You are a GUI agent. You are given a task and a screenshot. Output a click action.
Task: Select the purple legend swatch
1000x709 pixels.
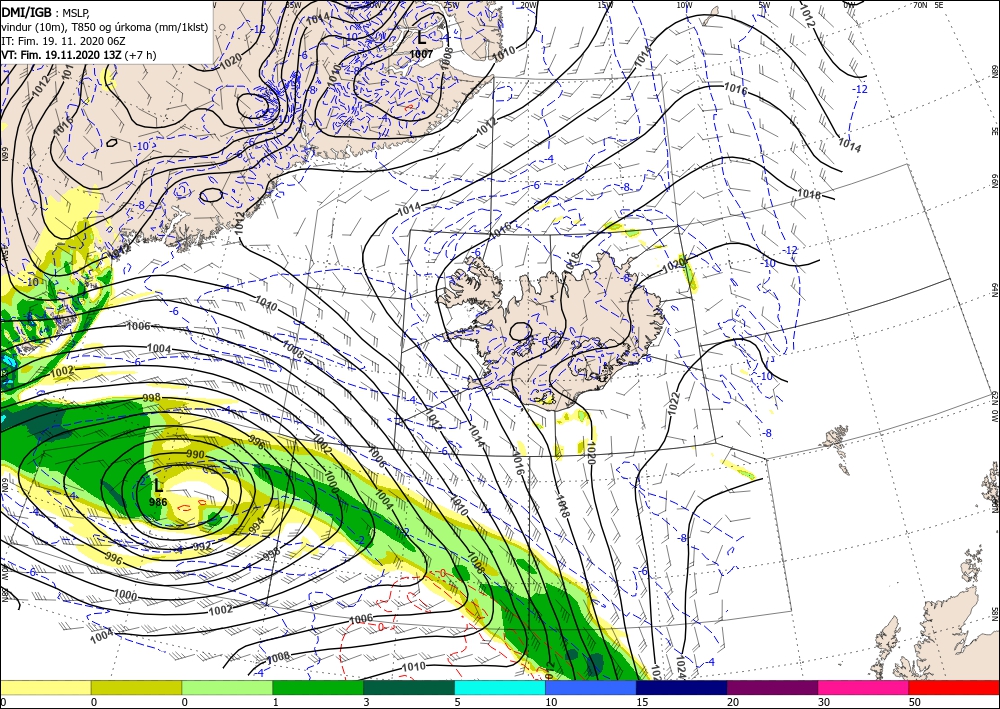[x=772, y=688]
